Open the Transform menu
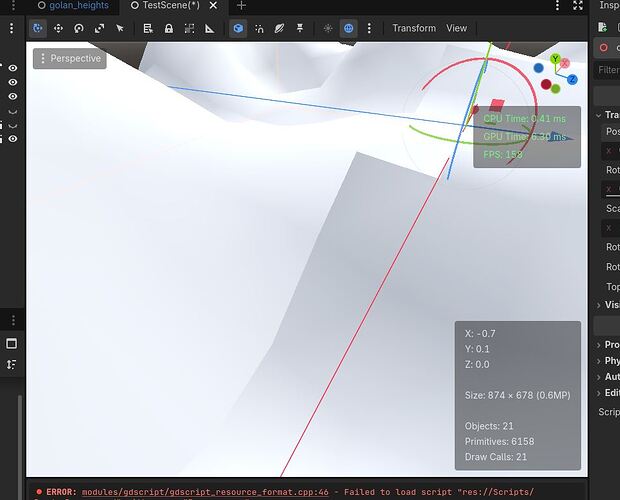This screenshot has width=620, height=500. click(x=414, y=28)
